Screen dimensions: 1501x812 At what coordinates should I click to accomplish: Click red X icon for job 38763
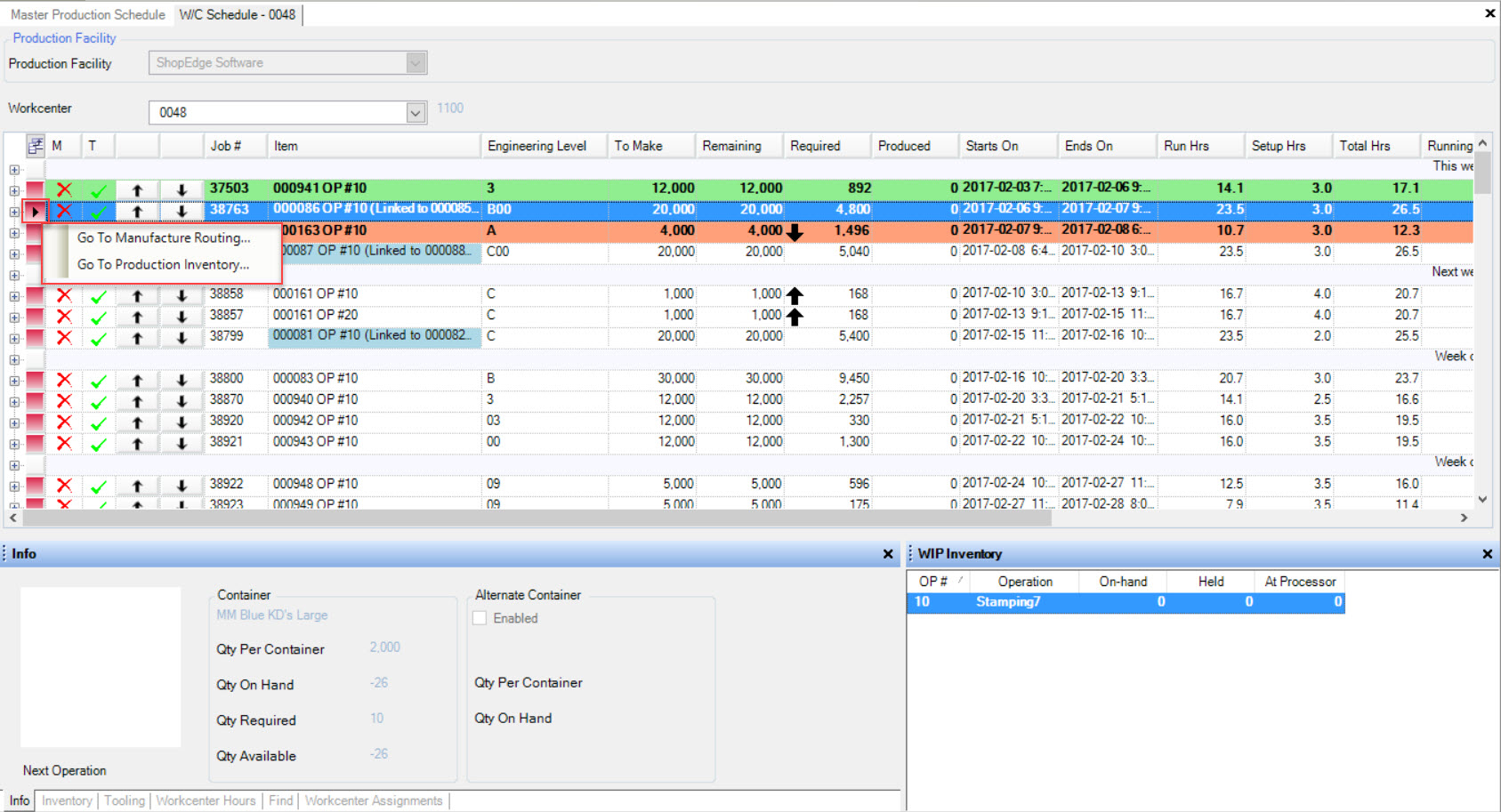coord(64,211)
